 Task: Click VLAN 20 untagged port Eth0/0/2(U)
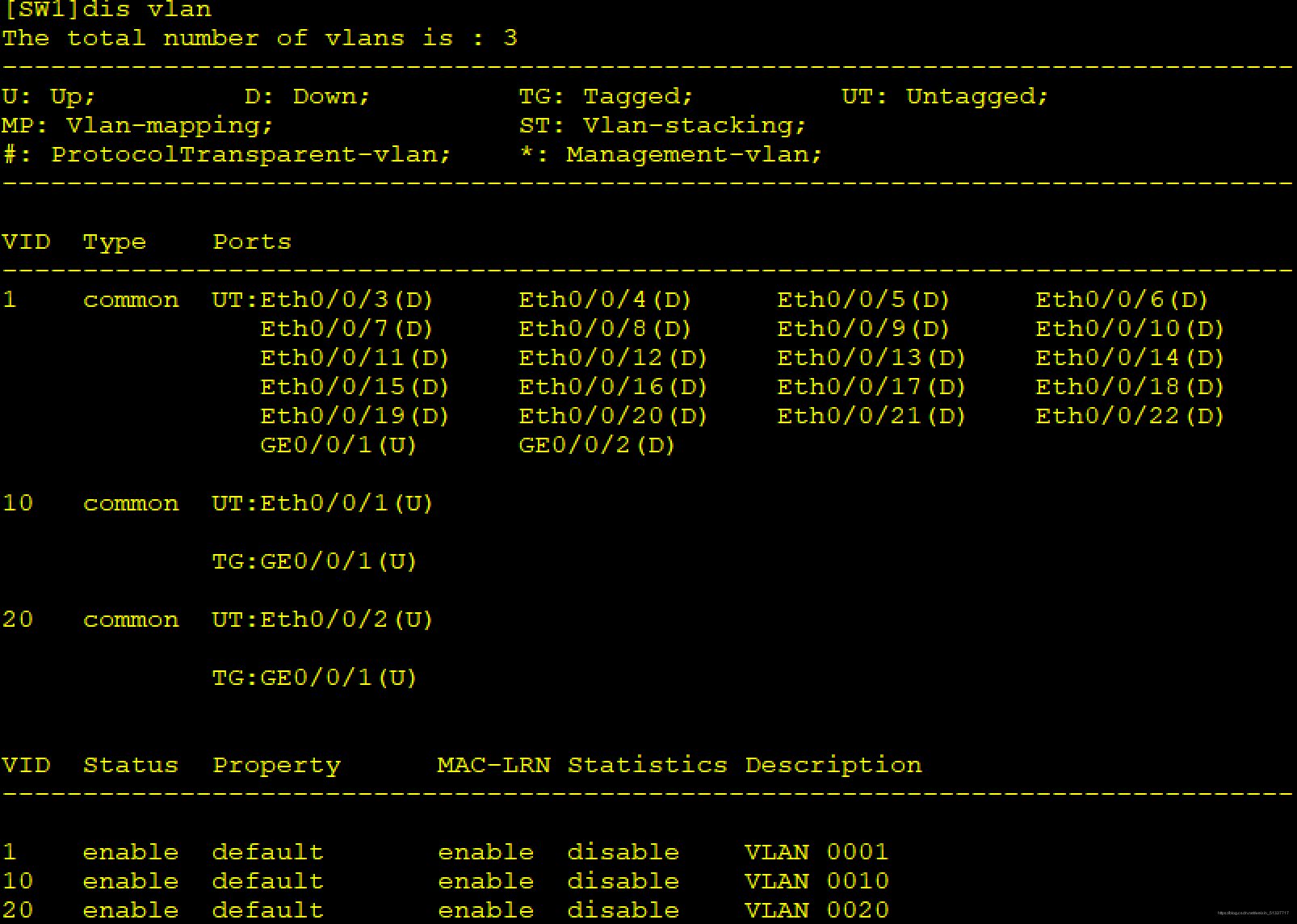(x=346, y=619)
